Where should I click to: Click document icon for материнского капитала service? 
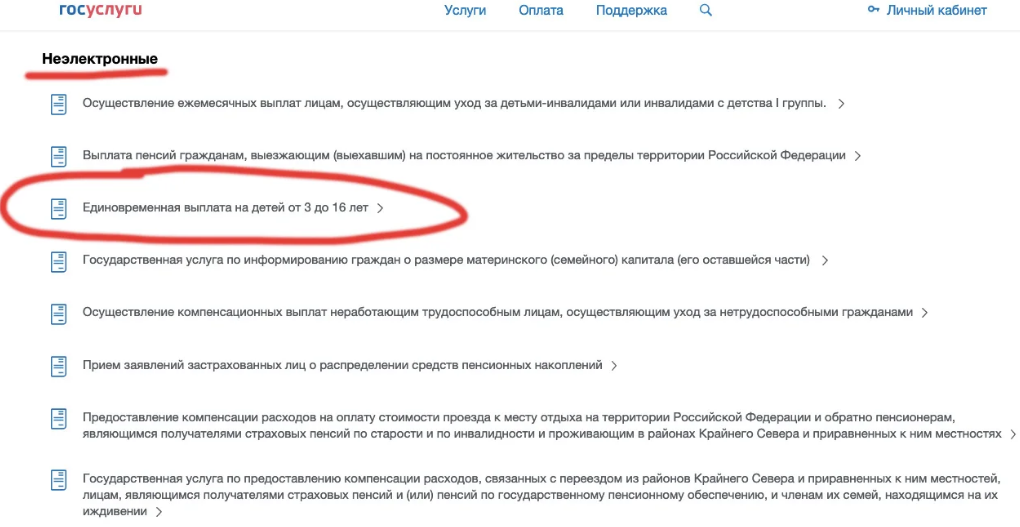[59, 261]
